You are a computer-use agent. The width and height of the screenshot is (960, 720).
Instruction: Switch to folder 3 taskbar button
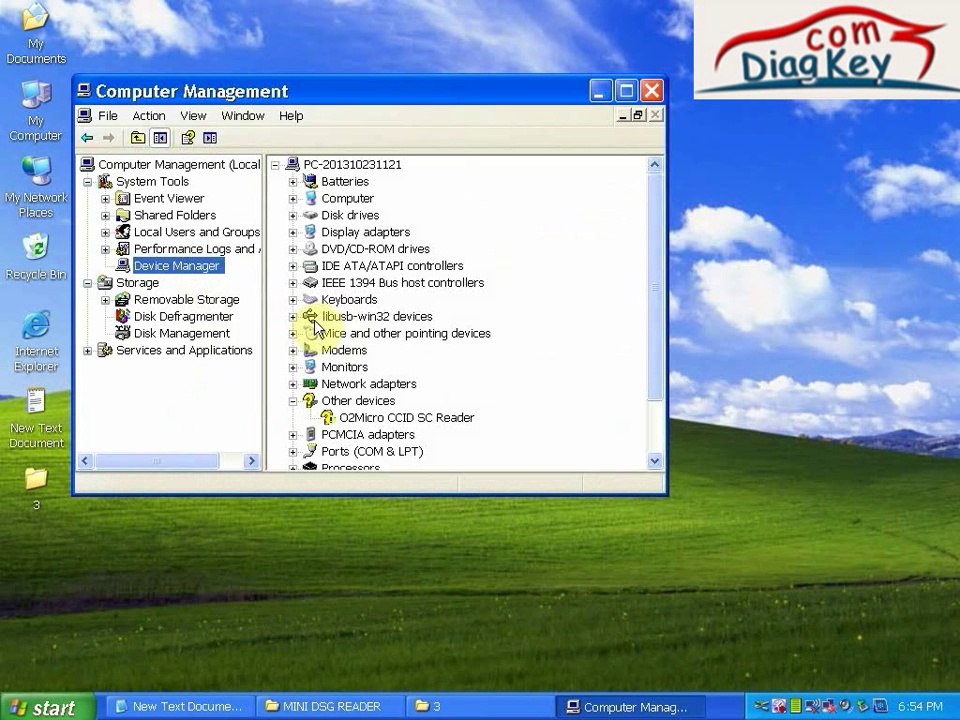pyautogui.click(x=479, y=707)
